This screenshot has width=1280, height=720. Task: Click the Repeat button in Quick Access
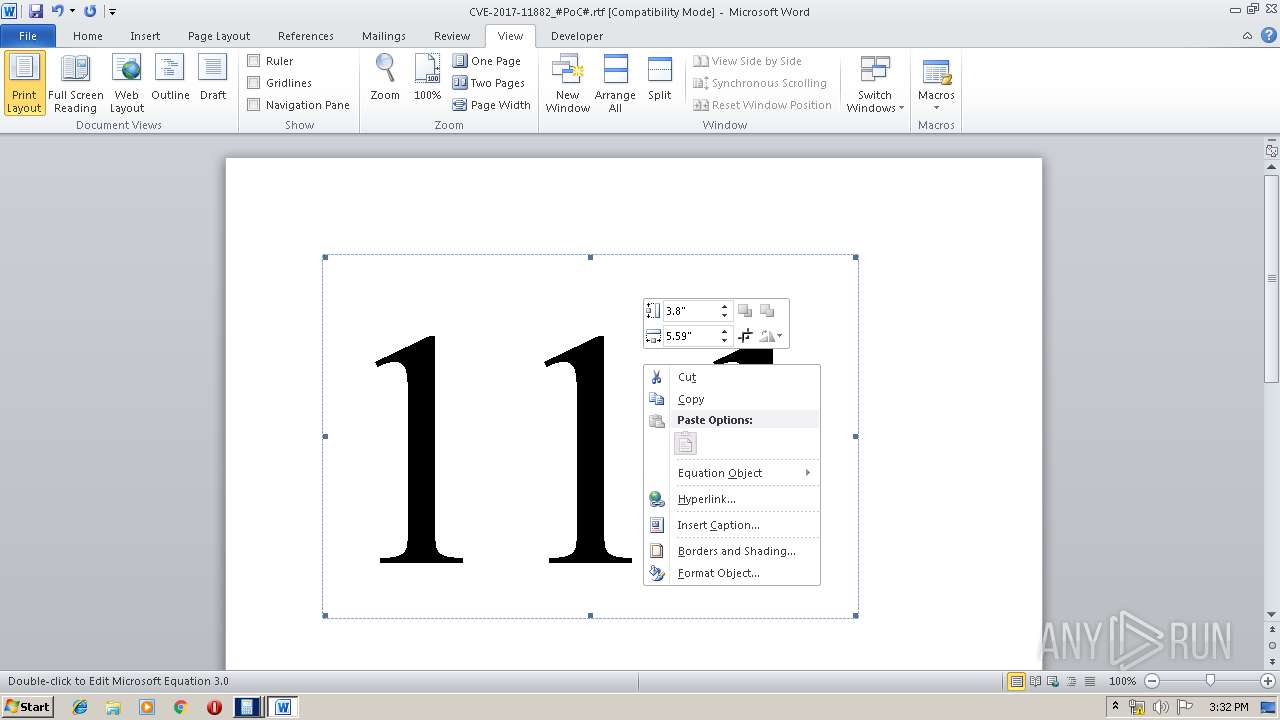(90, 11)
